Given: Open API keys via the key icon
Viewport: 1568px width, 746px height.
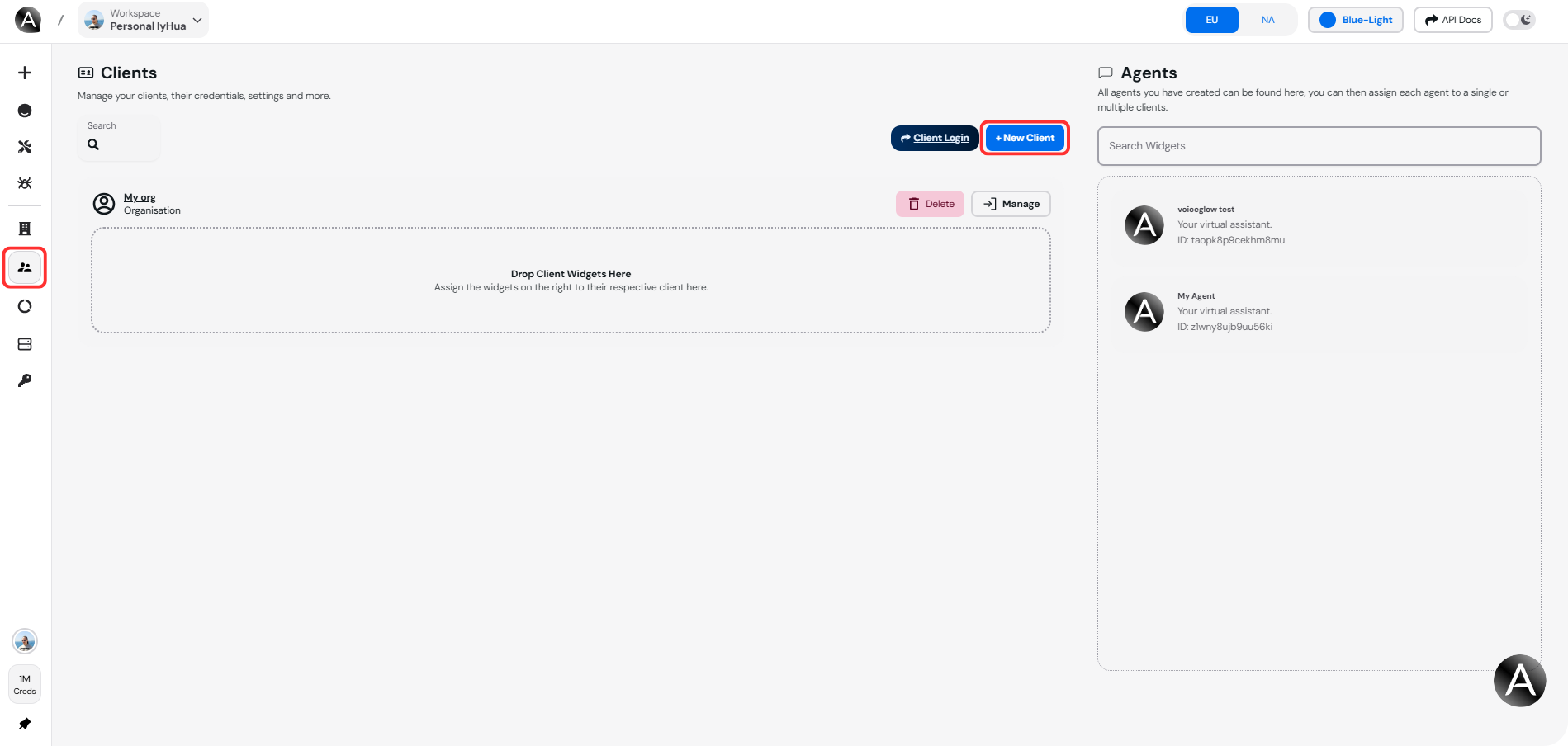Looking at the screenshot, I should coord(25,380).
